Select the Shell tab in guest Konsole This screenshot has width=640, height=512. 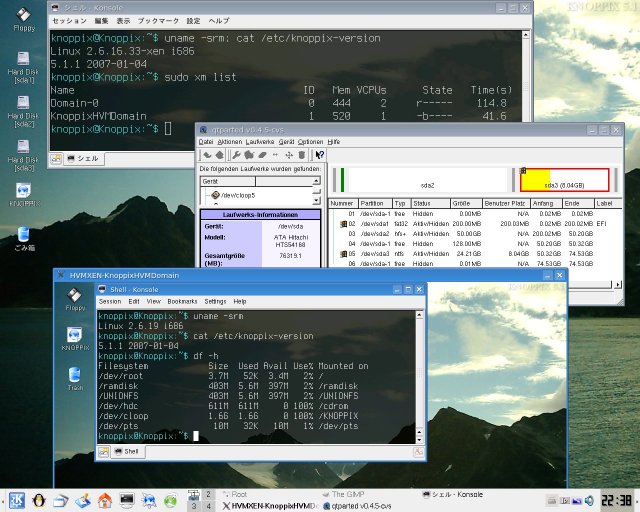pos(127,452)
